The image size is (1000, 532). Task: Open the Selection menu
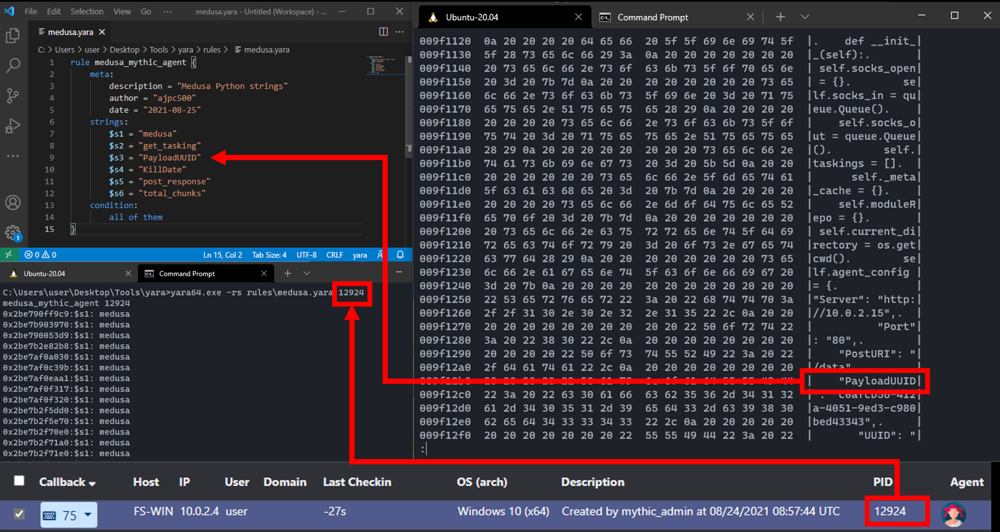point(87,11)
